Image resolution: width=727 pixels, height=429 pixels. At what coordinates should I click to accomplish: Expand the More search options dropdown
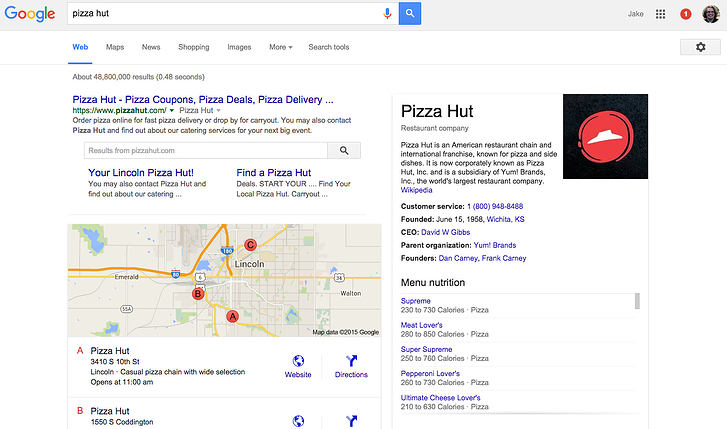(x=281, y=47)
